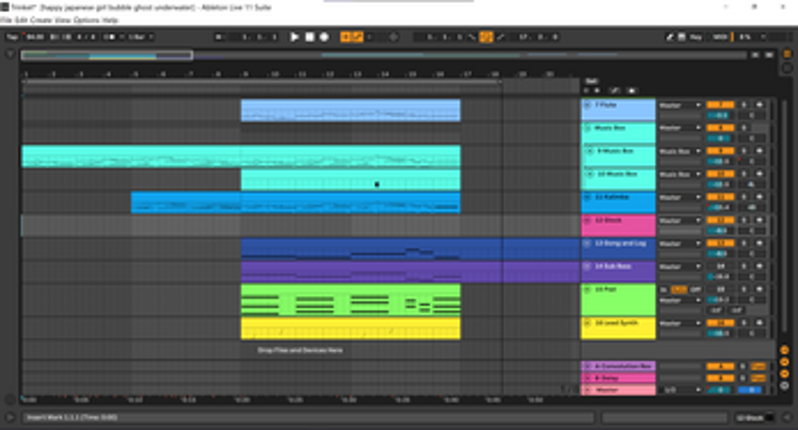The image size is (798, 430).
Task: Open the quantization 1 Bar dropdown
Action: pos(138,37)
